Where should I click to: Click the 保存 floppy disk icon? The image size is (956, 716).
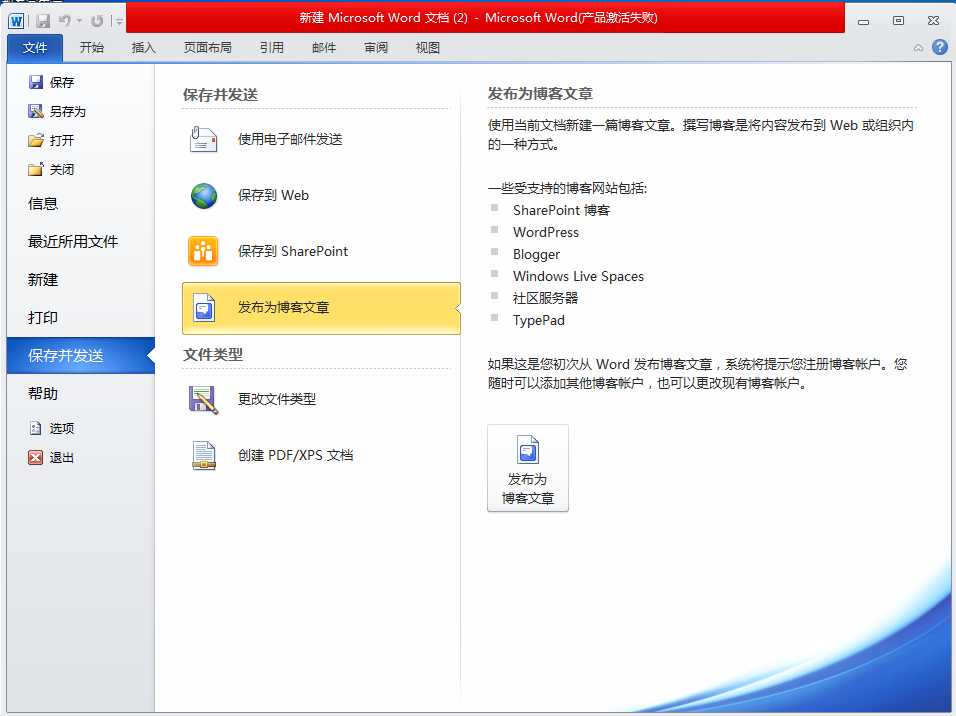tap(36, 82)
